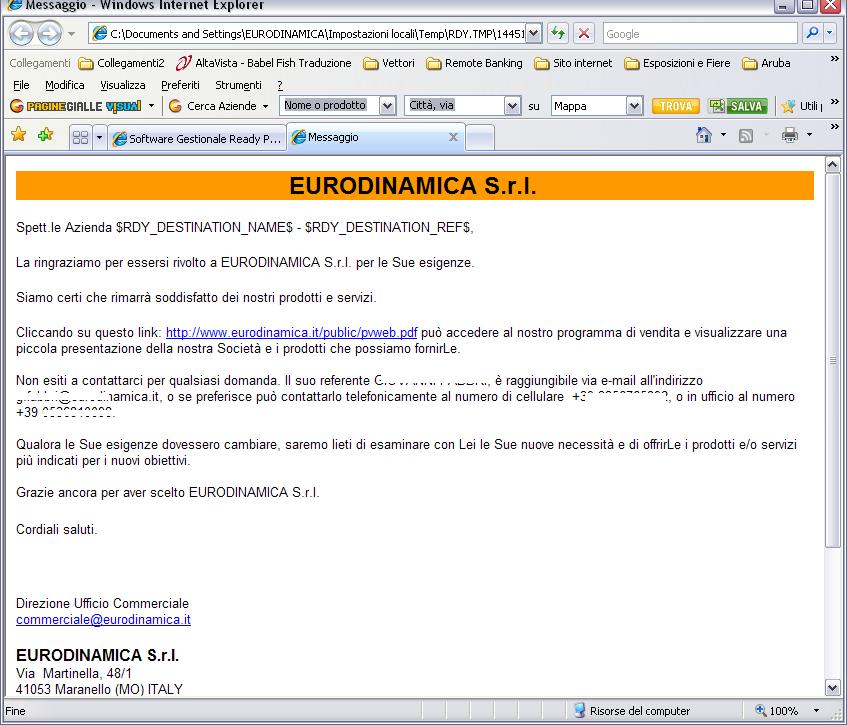Expand the PagineGialle Visual dropdown arrow
847x725 pixels.
click(152, 106)
